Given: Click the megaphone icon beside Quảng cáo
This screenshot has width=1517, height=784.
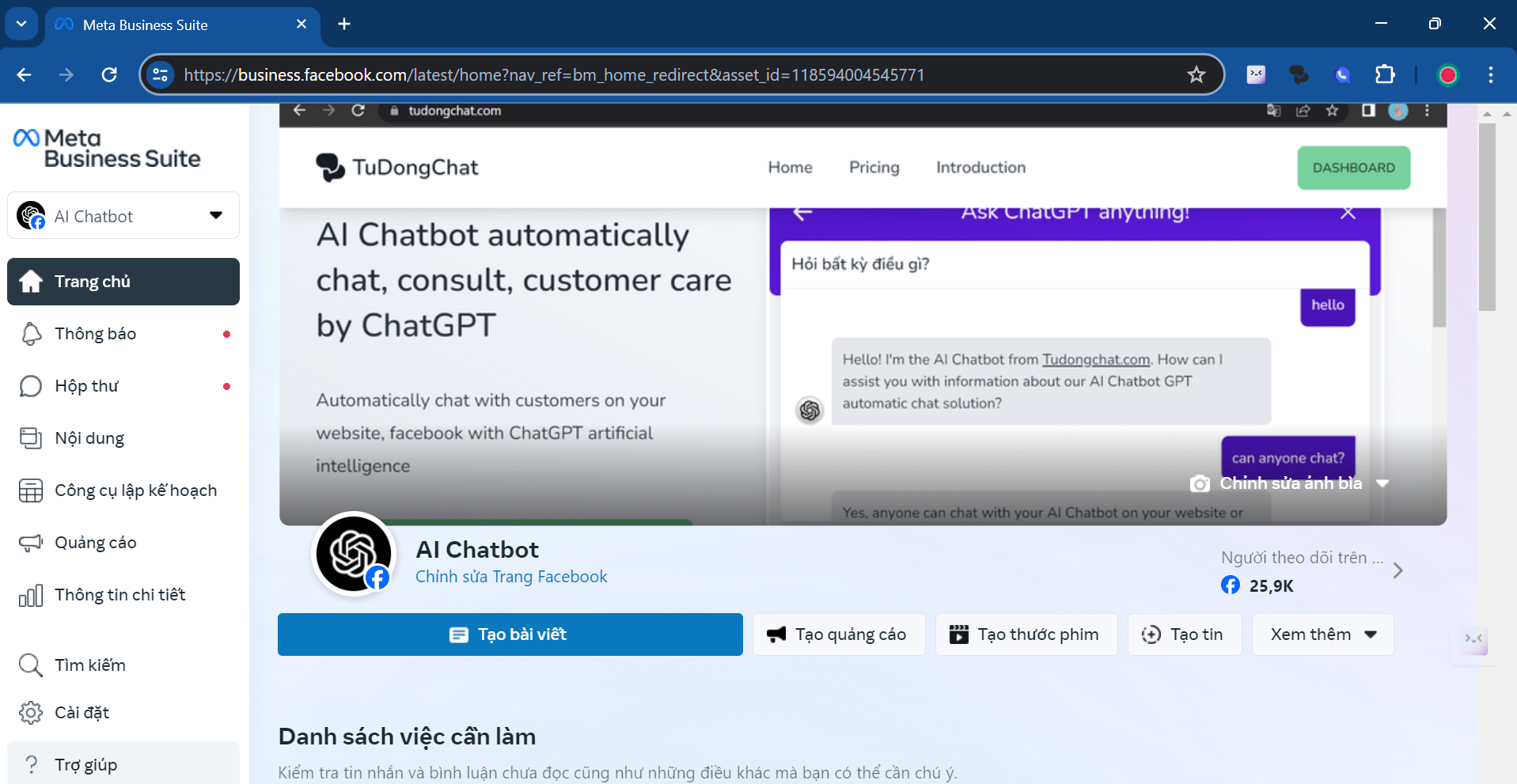Looking at the screenshot, I should click(x=31, y=543).
